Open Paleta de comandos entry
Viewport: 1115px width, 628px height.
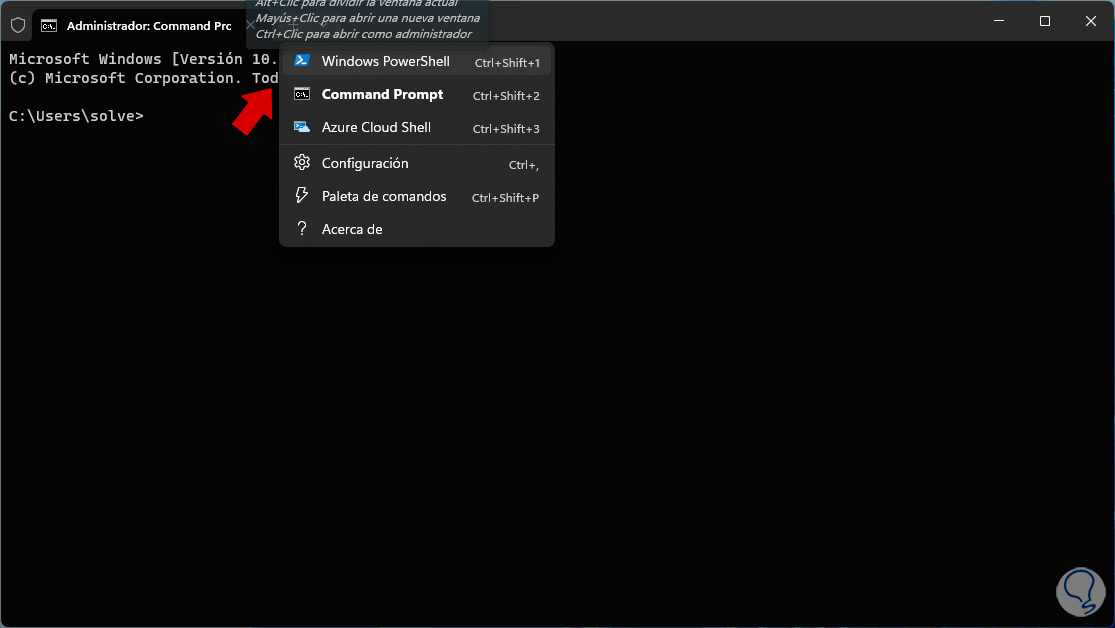coord(417,197)
